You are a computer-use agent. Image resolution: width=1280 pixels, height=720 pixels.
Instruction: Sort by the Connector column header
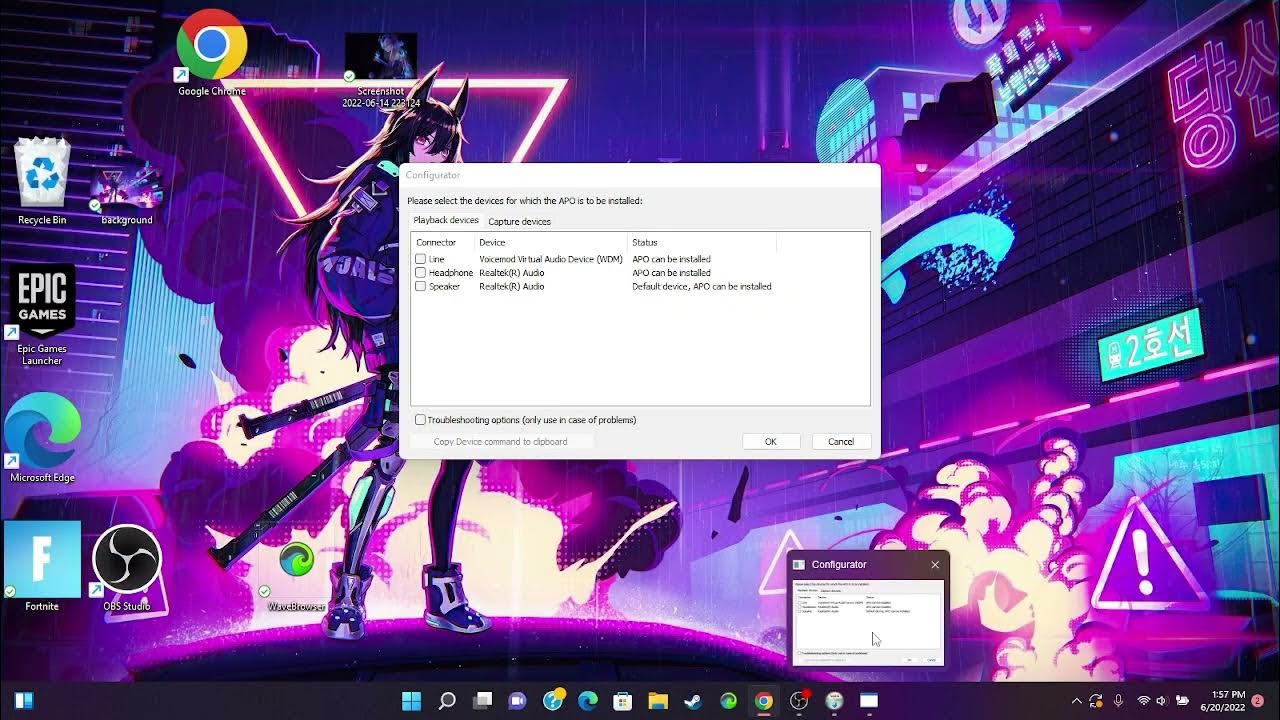point(443,242)
